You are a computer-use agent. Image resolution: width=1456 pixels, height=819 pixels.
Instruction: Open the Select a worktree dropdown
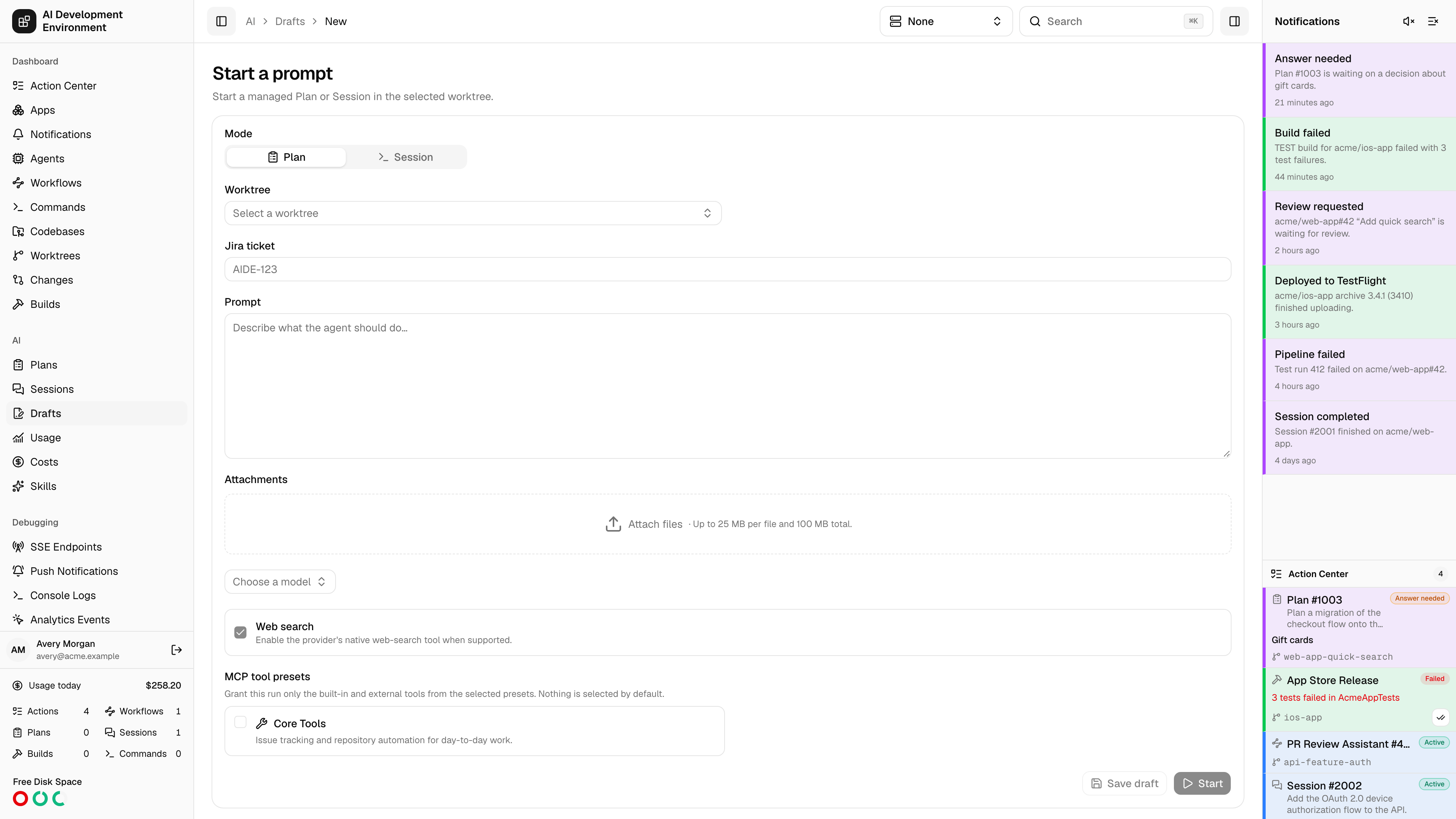coord(472,213)
